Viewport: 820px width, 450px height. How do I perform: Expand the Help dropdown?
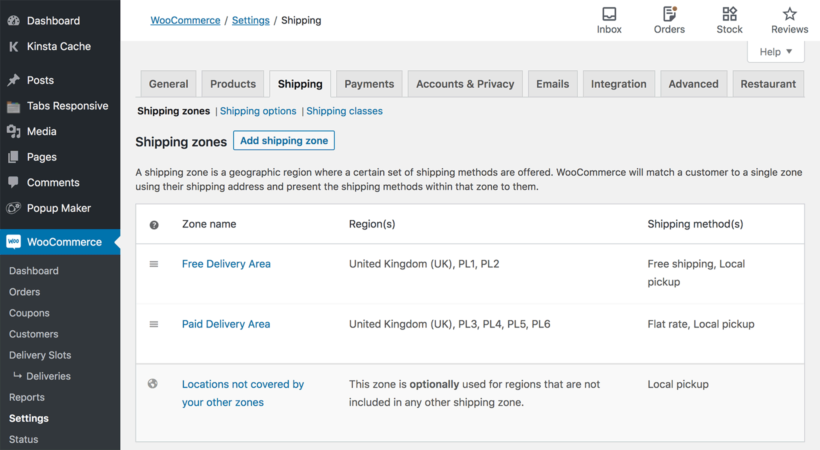776,52
